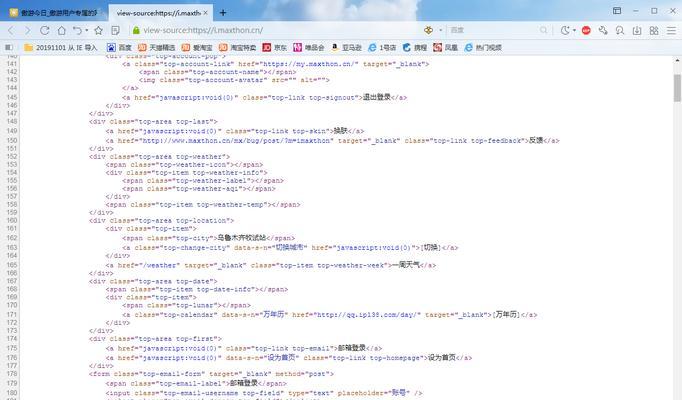The height and width of the screenshot is (400, 682).
Task: Open the red ad-block extension icon
Action: [586, 30]
